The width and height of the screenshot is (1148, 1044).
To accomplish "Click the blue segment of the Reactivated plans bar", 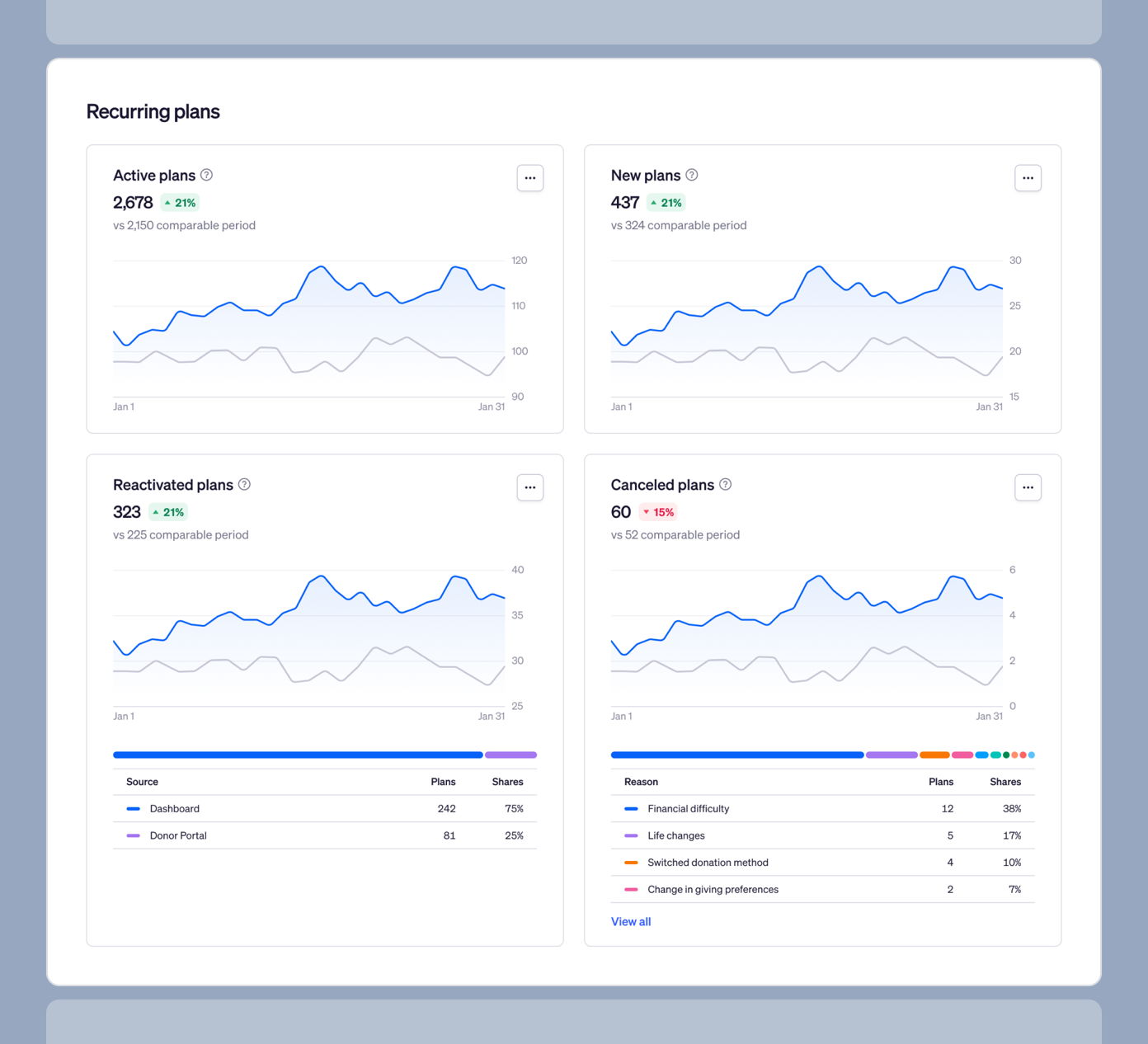I will click(297, 755).
